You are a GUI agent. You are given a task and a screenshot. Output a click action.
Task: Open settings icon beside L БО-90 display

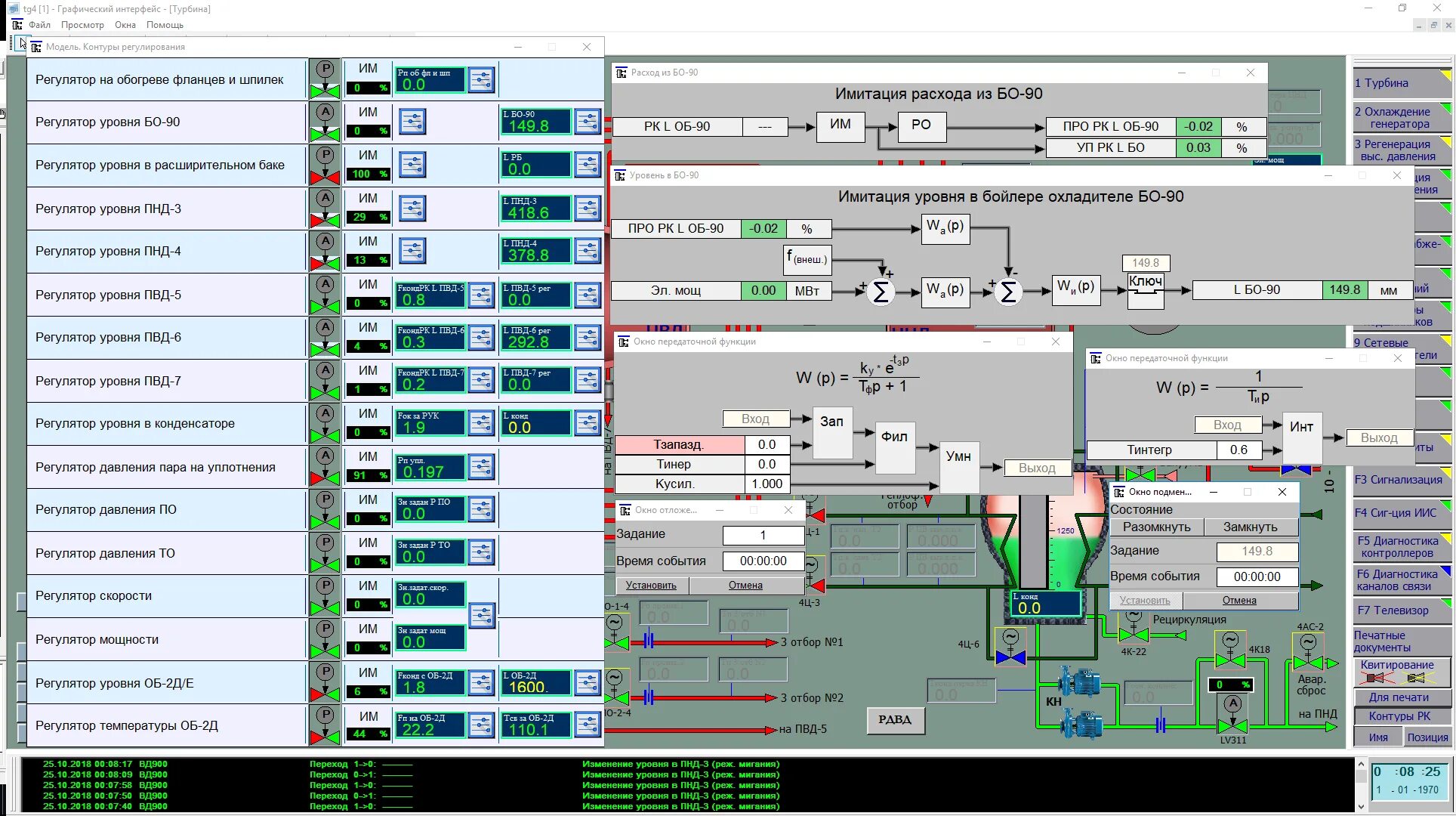587,122
